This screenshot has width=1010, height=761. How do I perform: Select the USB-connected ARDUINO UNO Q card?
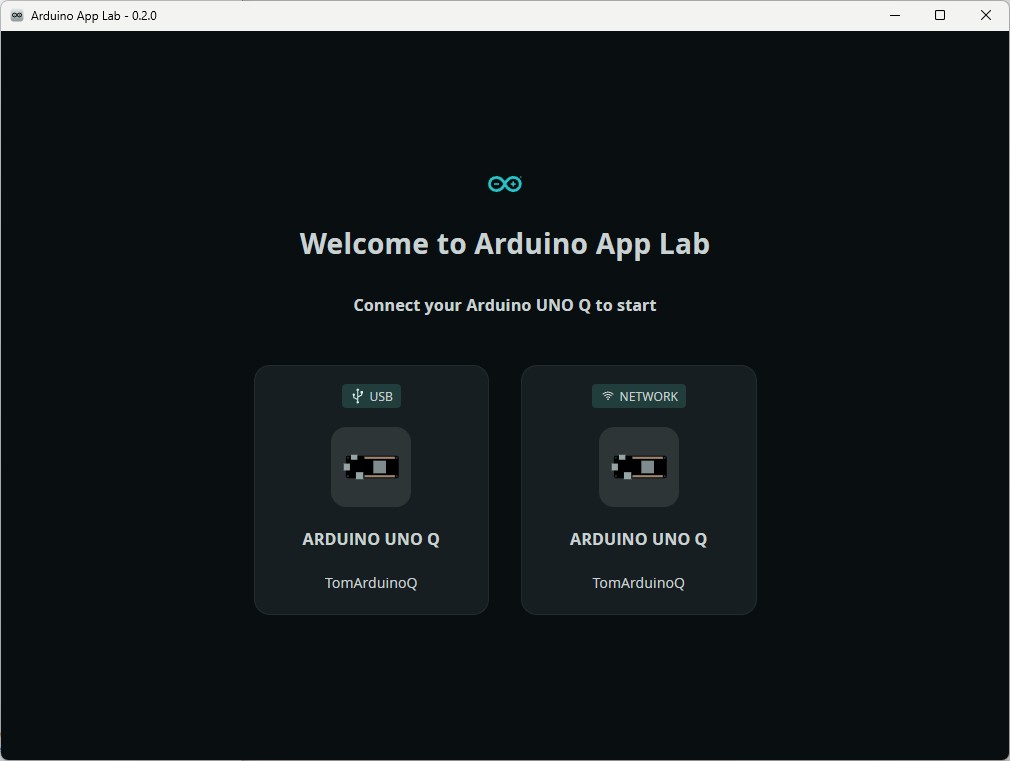(371, 489)
